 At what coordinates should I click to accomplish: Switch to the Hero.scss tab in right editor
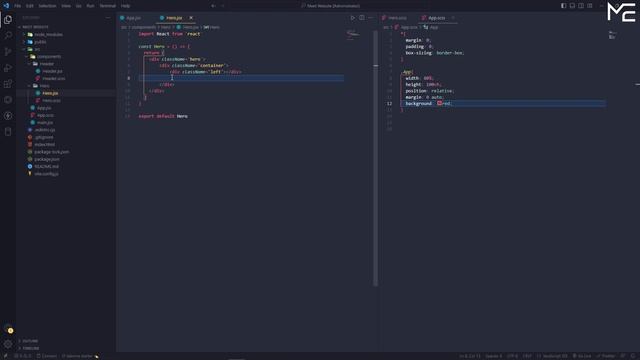click(398, 18)
